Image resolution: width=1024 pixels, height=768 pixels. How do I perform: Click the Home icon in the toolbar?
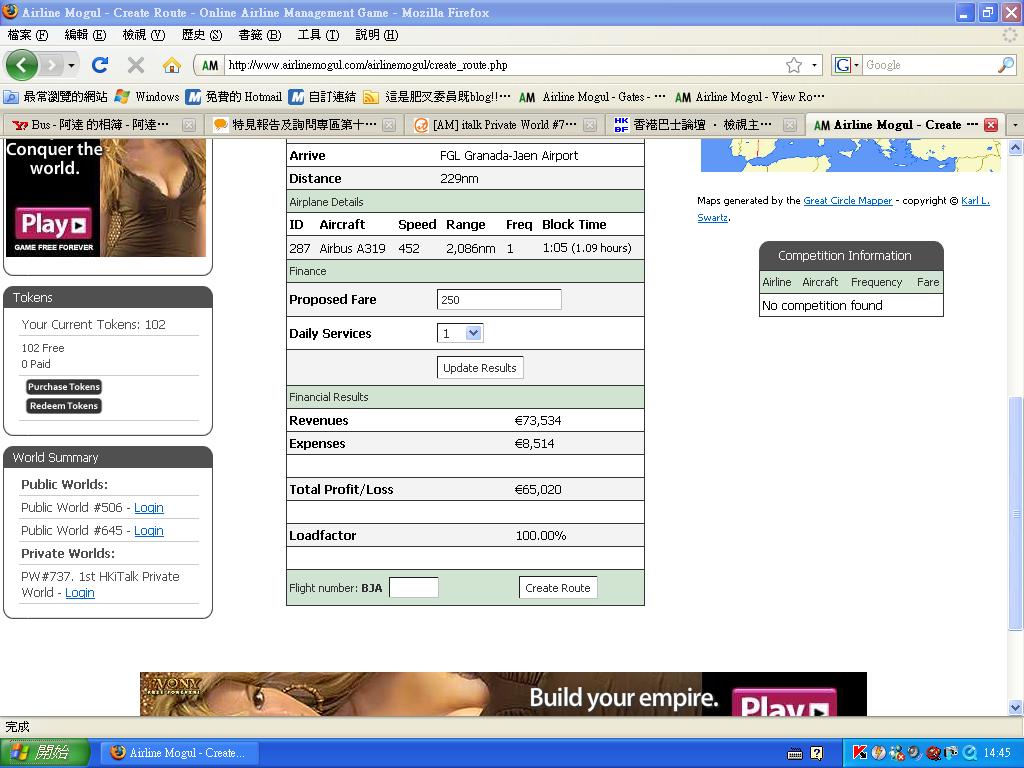pyautogui.click(x=172, y=65)
